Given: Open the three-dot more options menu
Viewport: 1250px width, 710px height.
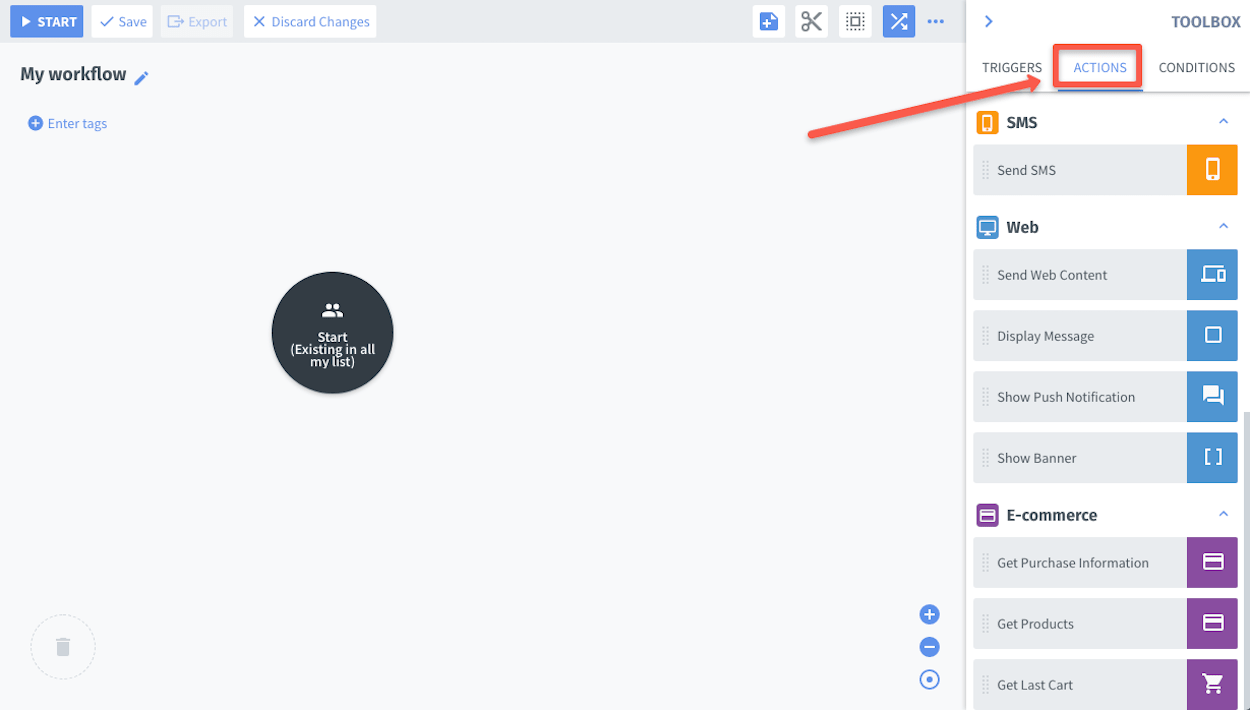Looking at the screenshot, I should (936, 21).
